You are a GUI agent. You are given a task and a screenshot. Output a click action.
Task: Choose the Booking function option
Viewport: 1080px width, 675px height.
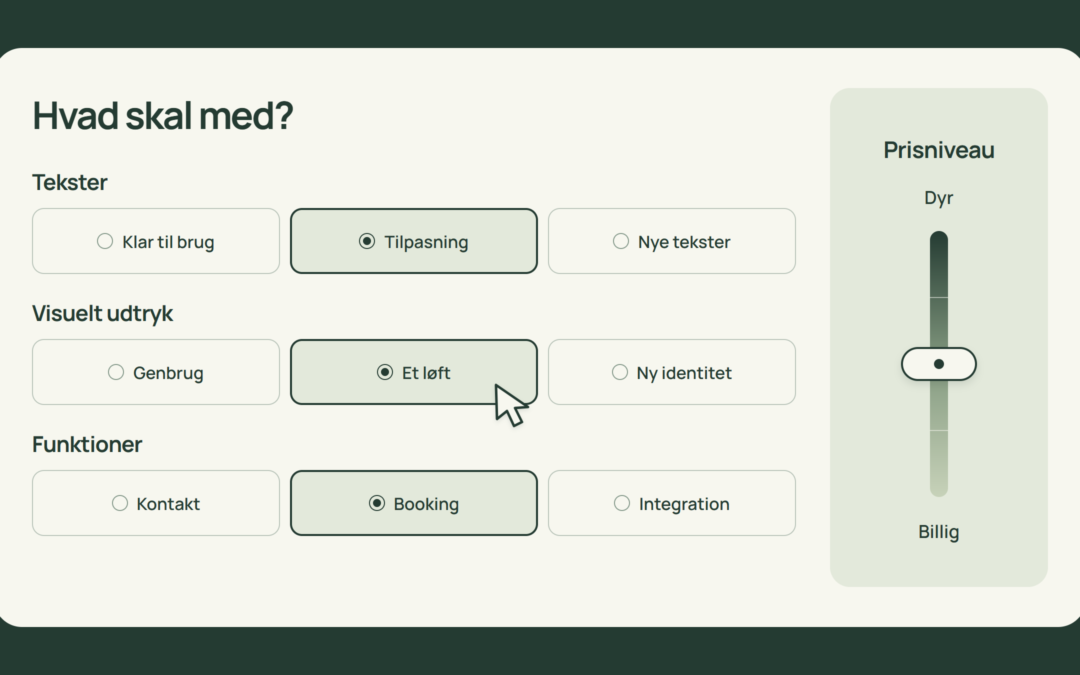coord(414,503)
